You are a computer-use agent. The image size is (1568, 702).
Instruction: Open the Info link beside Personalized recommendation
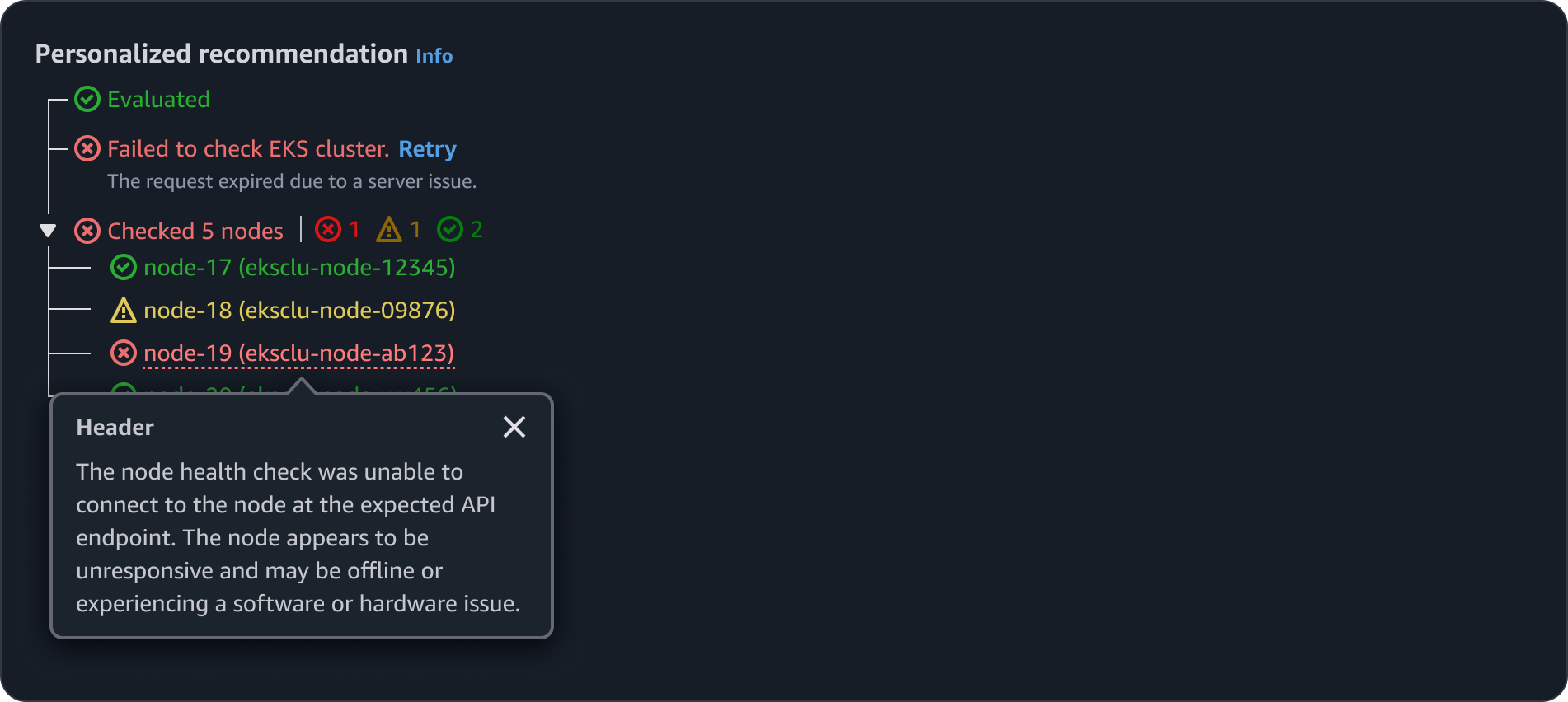[x=434, y=56]
